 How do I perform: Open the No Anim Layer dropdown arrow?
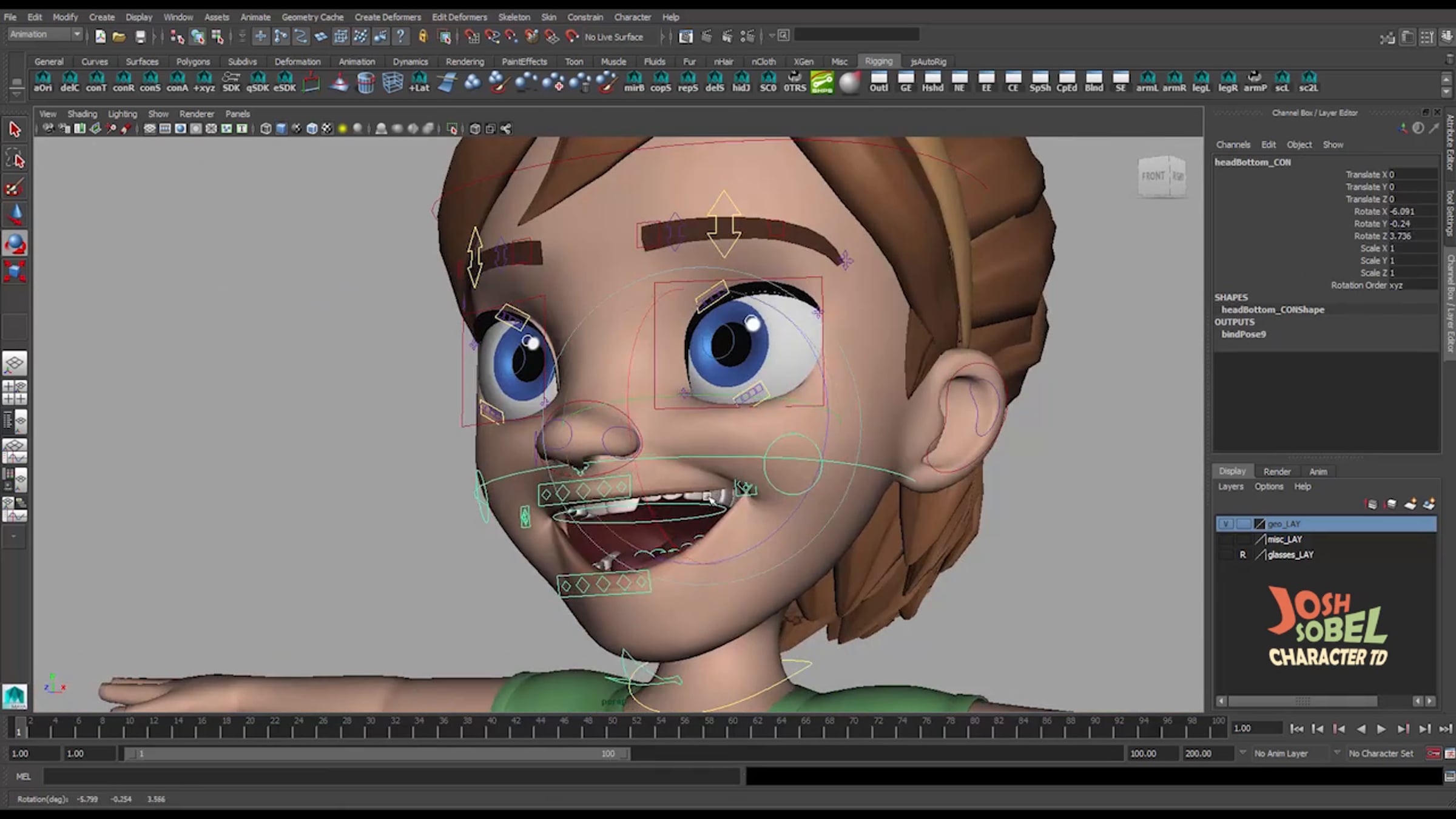point(1243,753)
